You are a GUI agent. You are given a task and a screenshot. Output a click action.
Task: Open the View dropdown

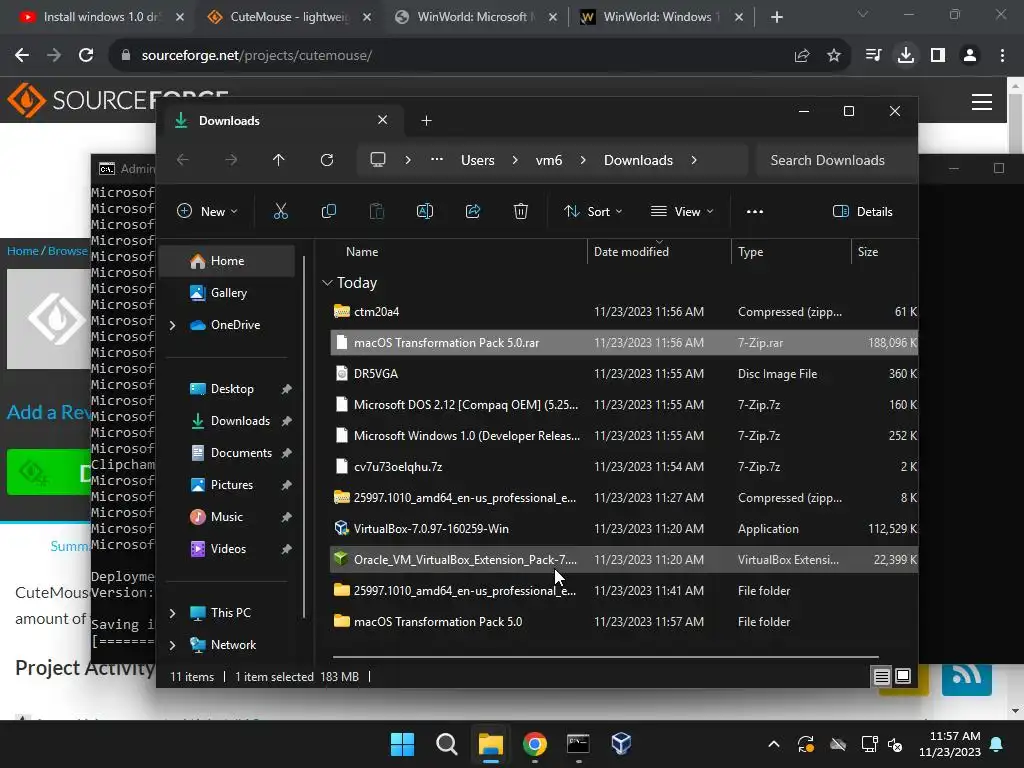click(x=682, y=211)
